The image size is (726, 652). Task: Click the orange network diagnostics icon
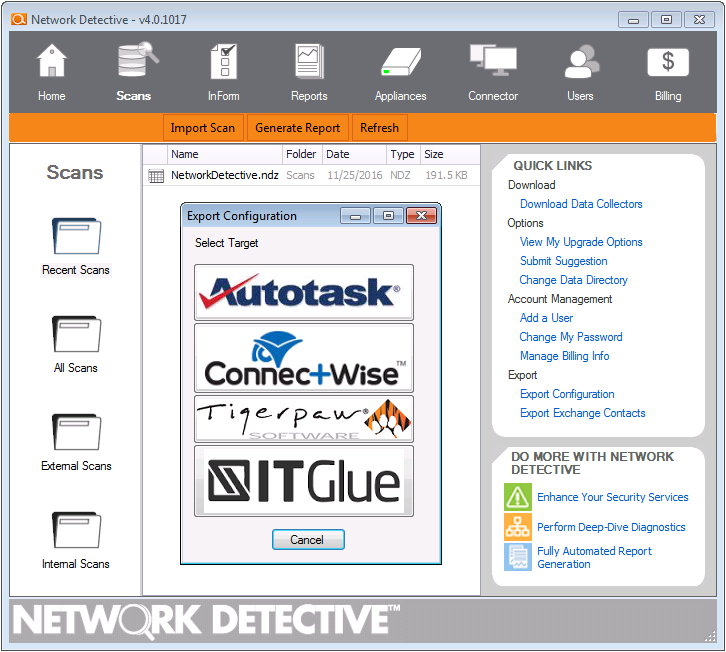coord(518,527)
